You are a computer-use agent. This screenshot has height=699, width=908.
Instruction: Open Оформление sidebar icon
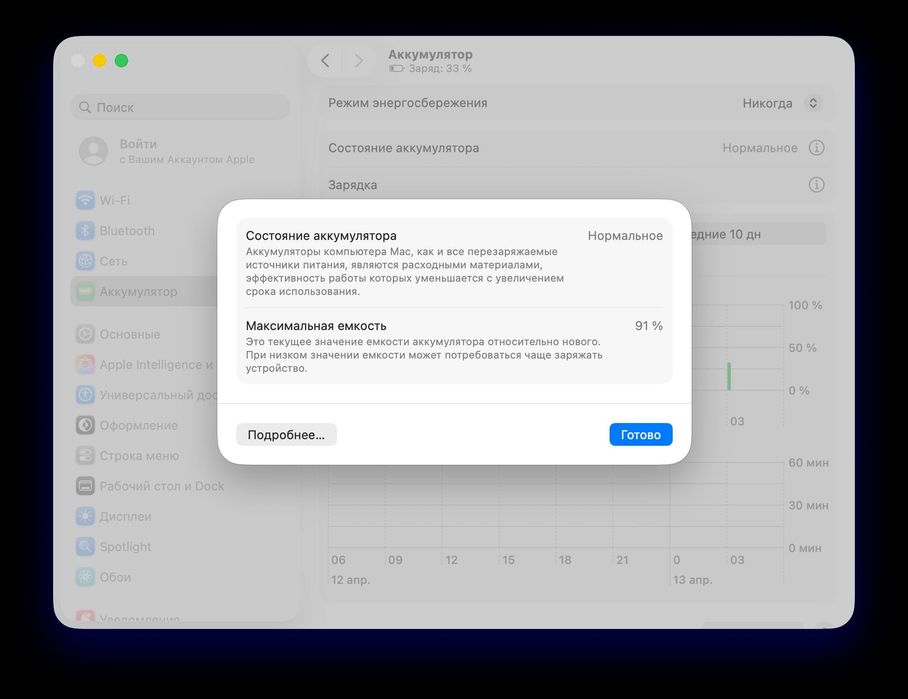(x=85, y=425)
